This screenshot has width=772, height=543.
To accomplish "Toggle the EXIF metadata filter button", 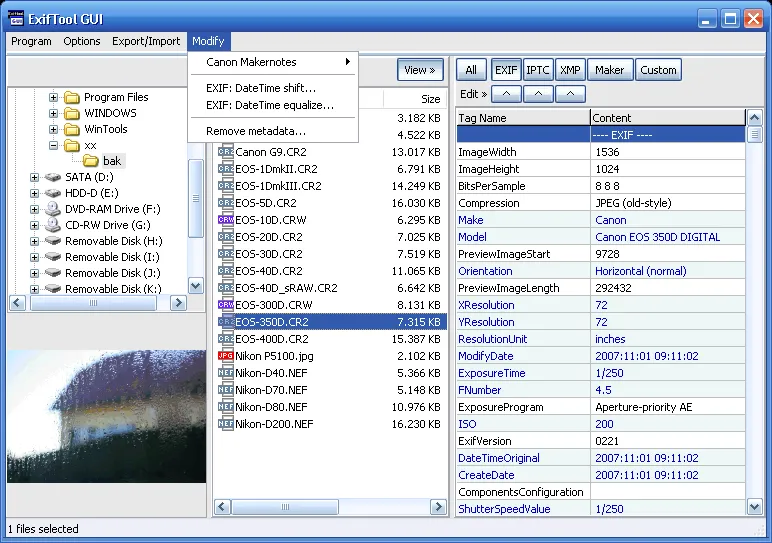I will (506, 70).
